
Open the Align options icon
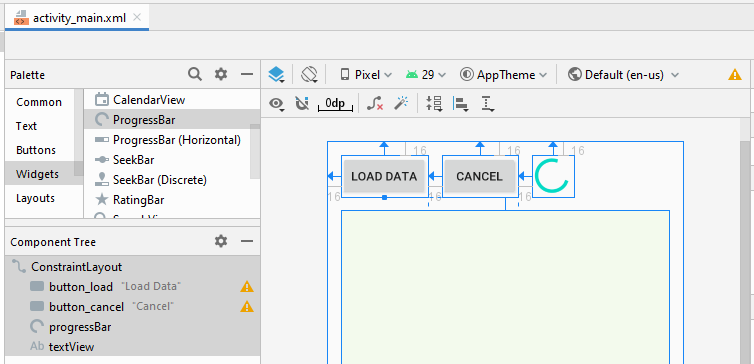coord(461,103)
